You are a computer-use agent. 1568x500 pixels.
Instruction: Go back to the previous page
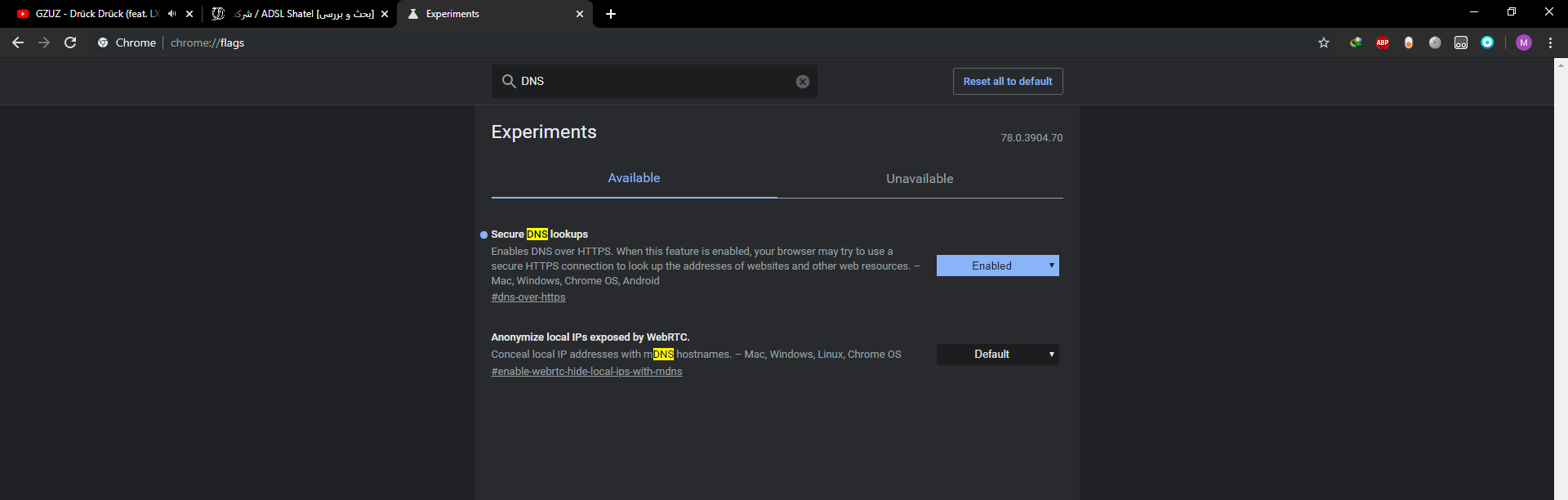pos(18,42)
